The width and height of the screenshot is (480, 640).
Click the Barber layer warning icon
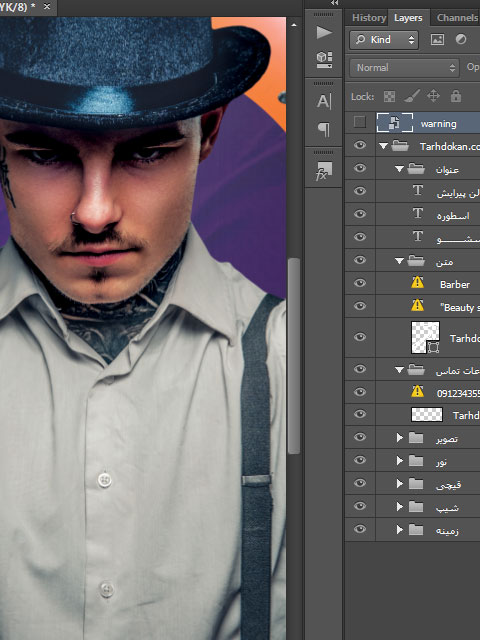417,282
